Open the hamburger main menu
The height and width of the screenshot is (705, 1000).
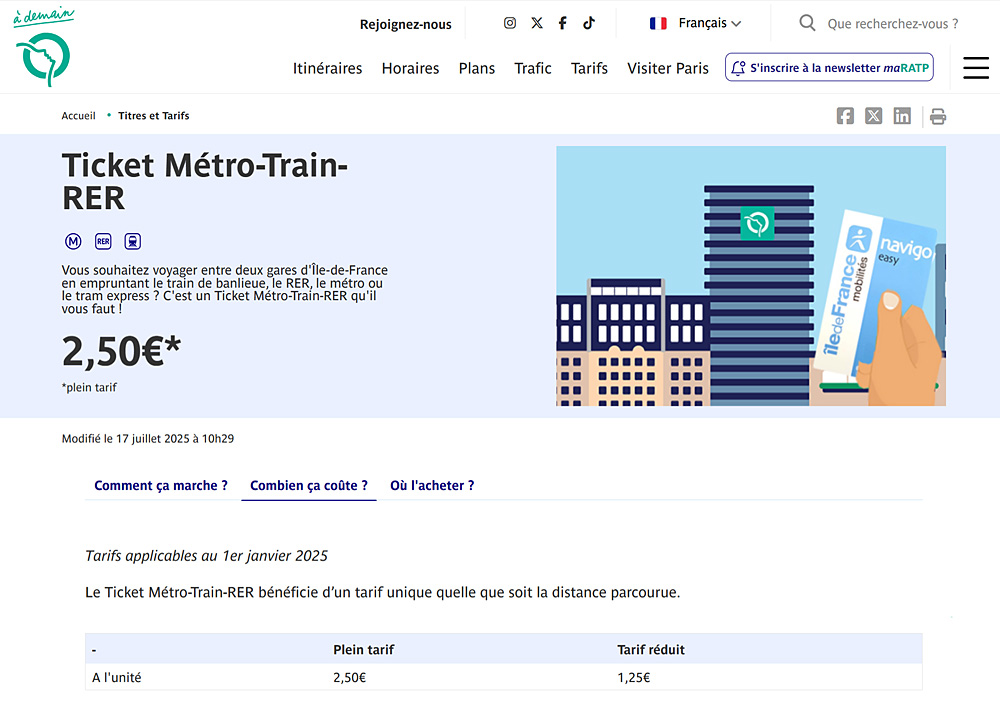(975, 68)
